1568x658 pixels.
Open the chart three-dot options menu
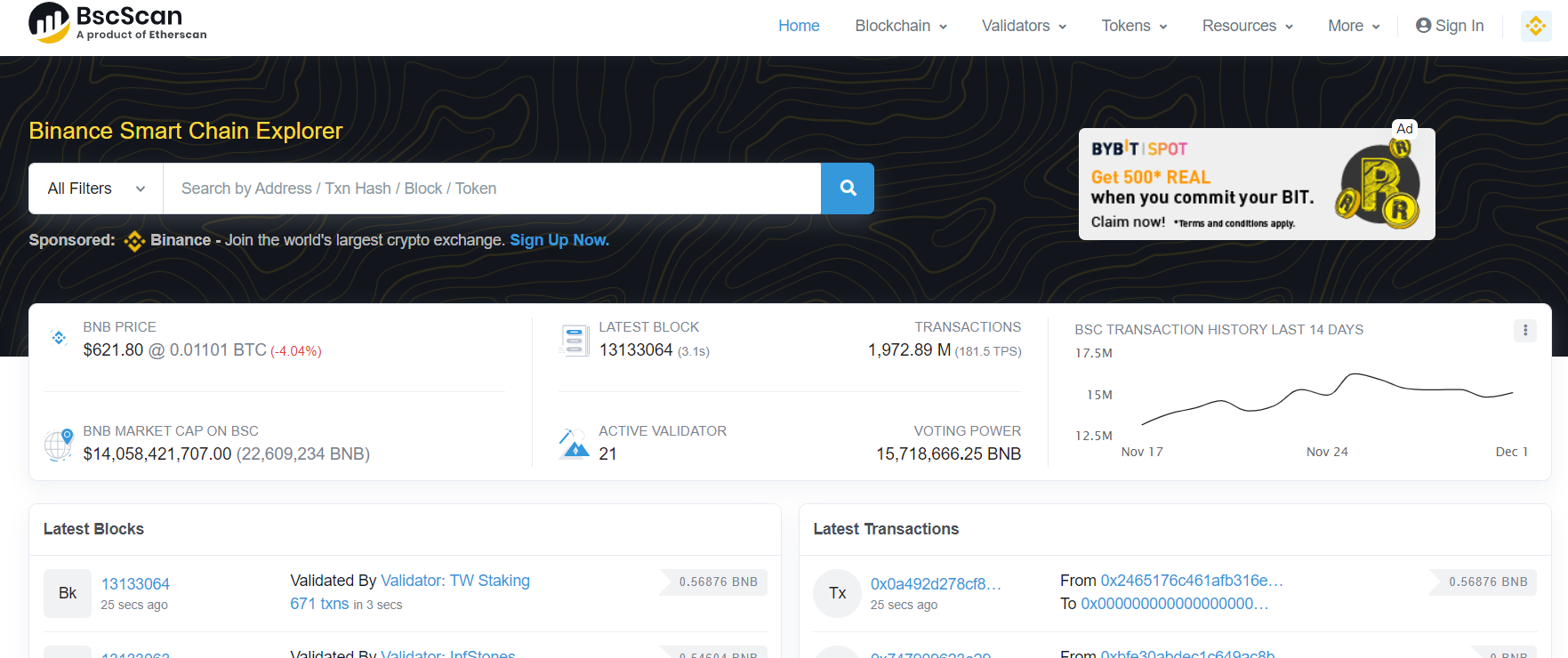pyautogui.click(x=1525, y=331)
